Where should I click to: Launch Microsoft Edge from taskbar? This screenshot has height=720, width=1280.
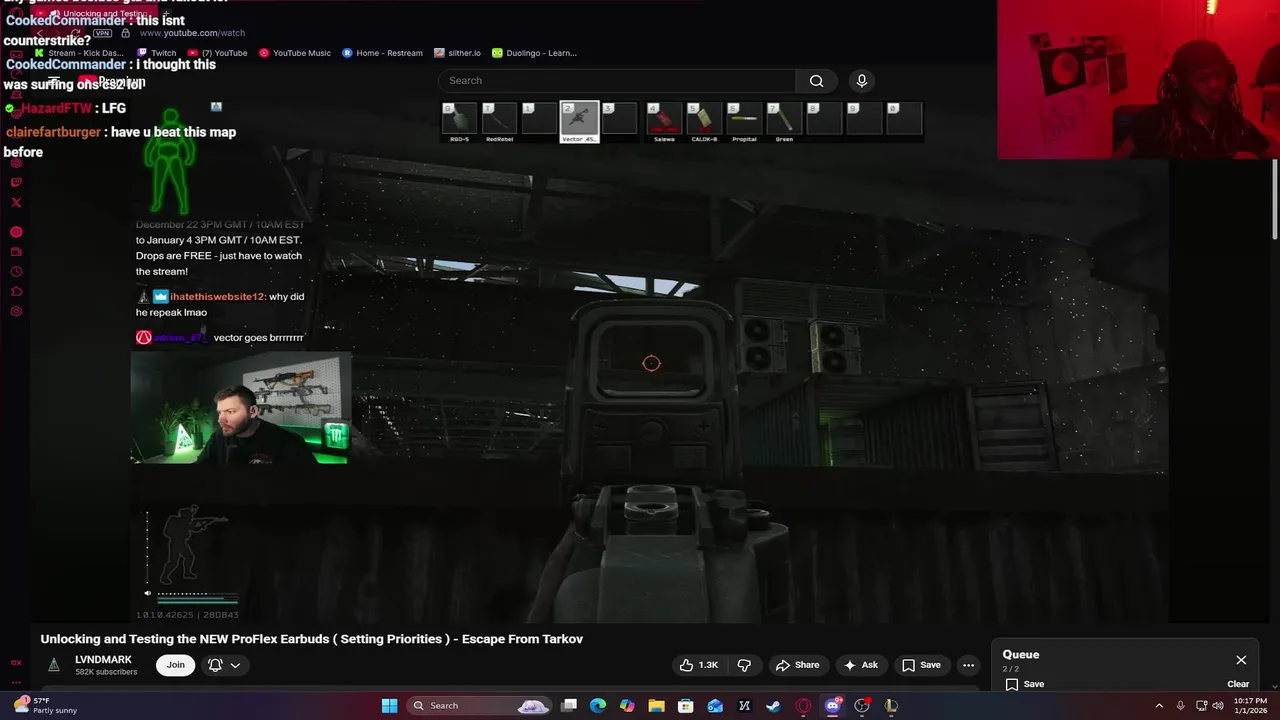598,706
